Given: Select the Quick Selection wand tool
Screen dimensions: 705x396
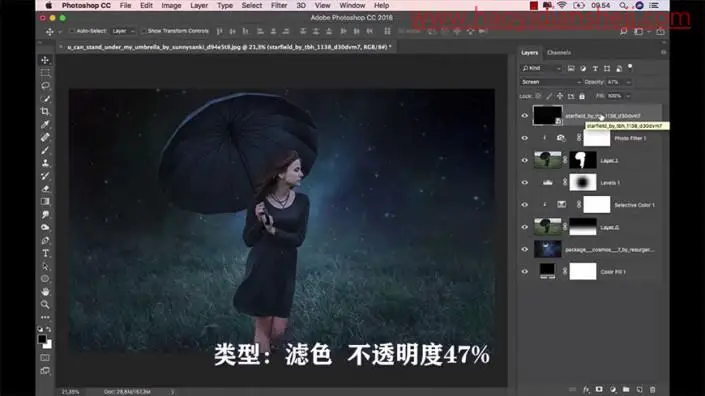Looking at the screenshot, I should [x=45, y=98].
